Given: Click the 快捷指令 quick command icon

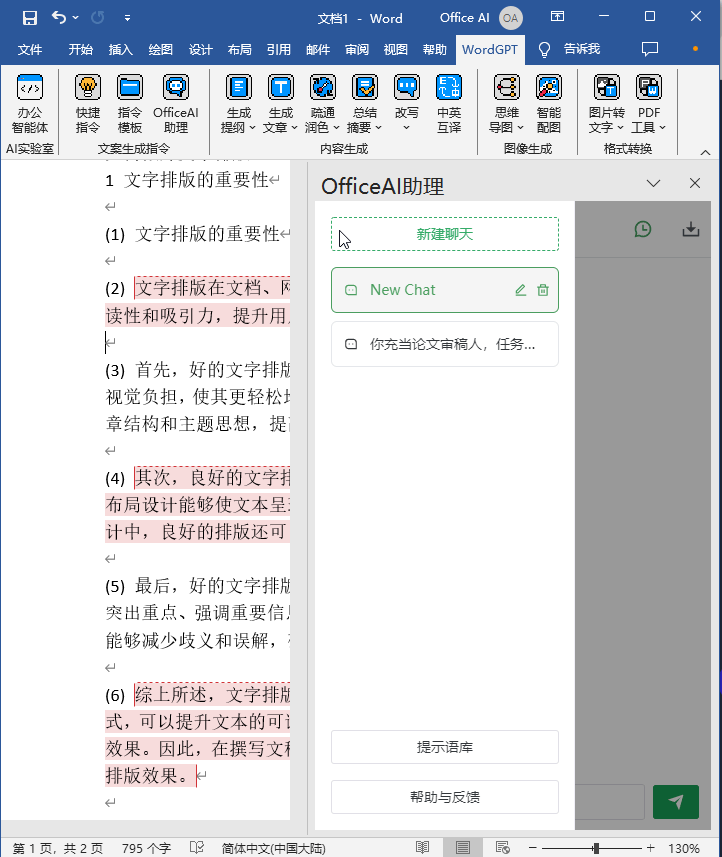Looking at the screenshot, I should (88, 104).
